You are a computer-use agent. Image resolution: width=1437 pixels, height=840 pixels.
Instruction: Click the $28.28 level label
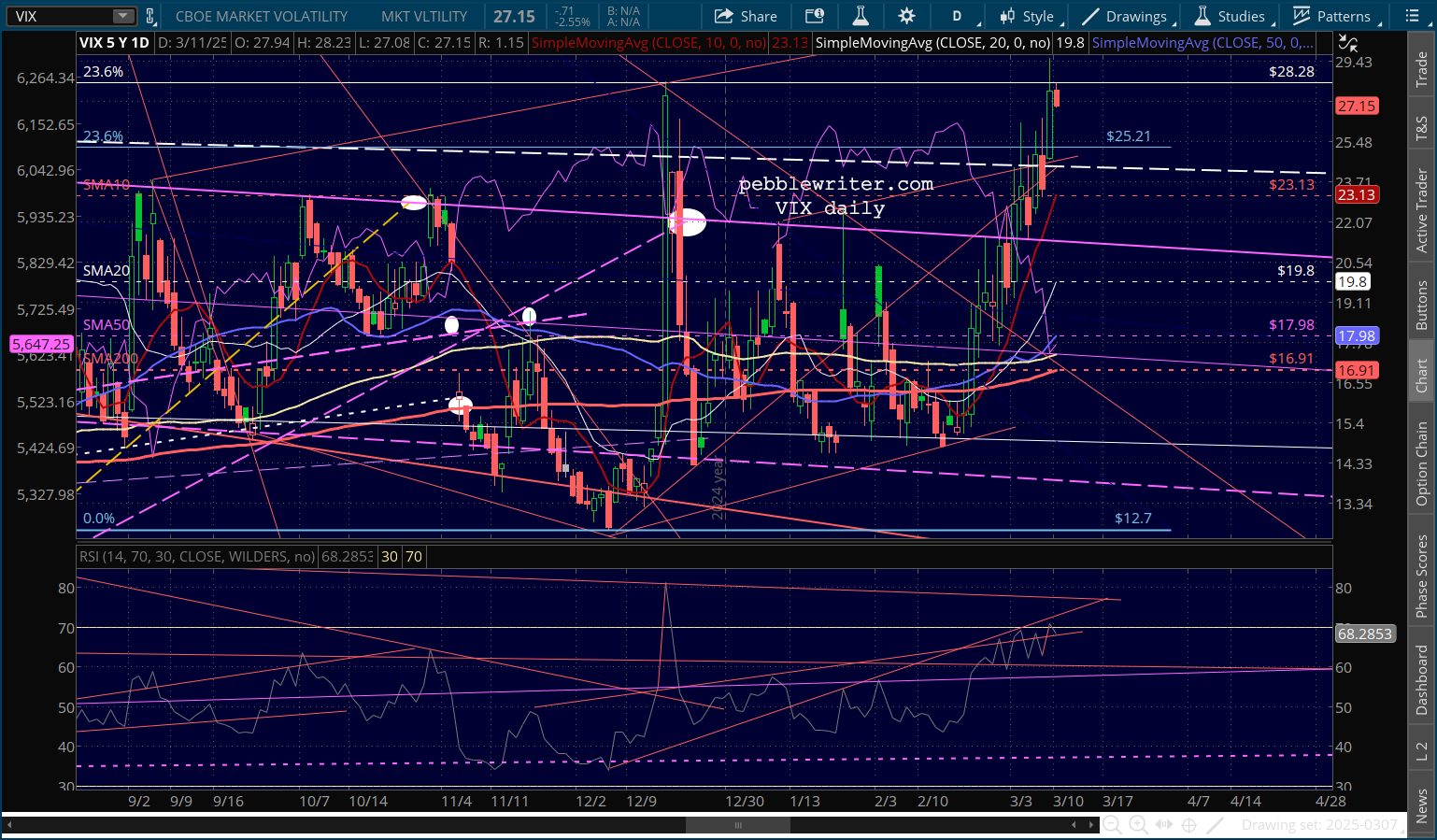1291,71
